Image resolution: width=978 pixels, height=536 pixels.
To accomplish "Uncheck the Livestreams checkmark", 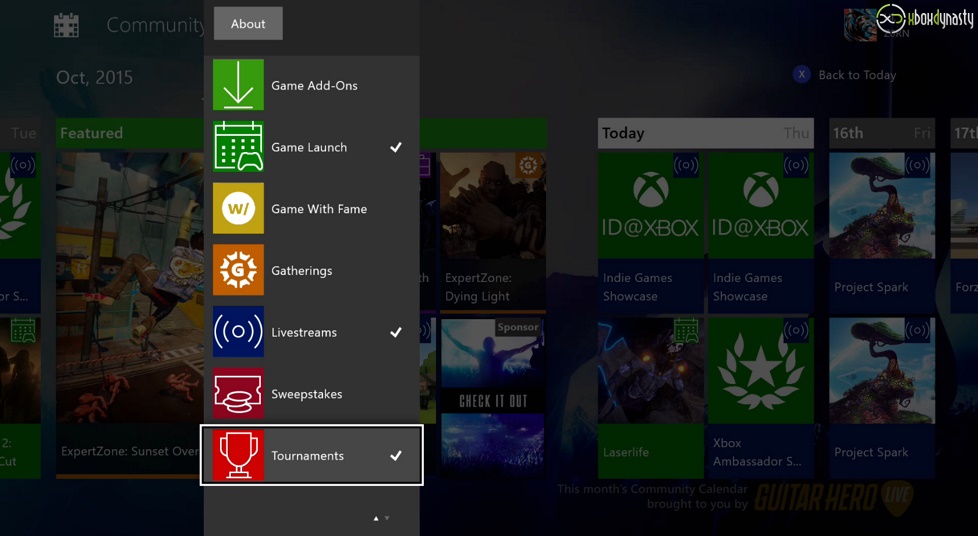I will click(395, 333).
